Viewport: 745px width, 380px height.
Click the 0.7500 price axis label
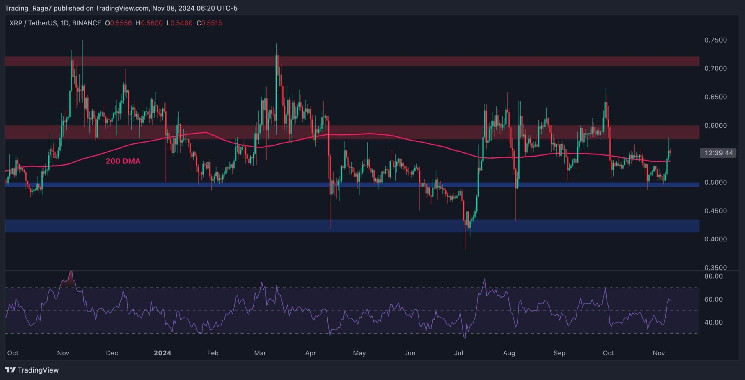coord(715,41)
